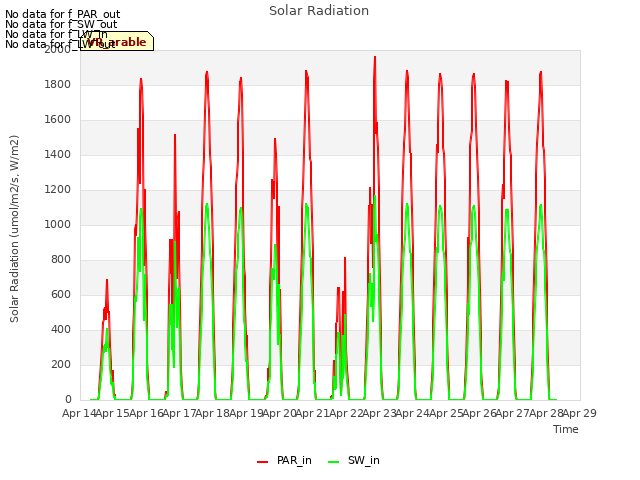Screen dimensions: 640x480
Task: Click the red PAR_in legend color marker
Action: tap(262, 462)
